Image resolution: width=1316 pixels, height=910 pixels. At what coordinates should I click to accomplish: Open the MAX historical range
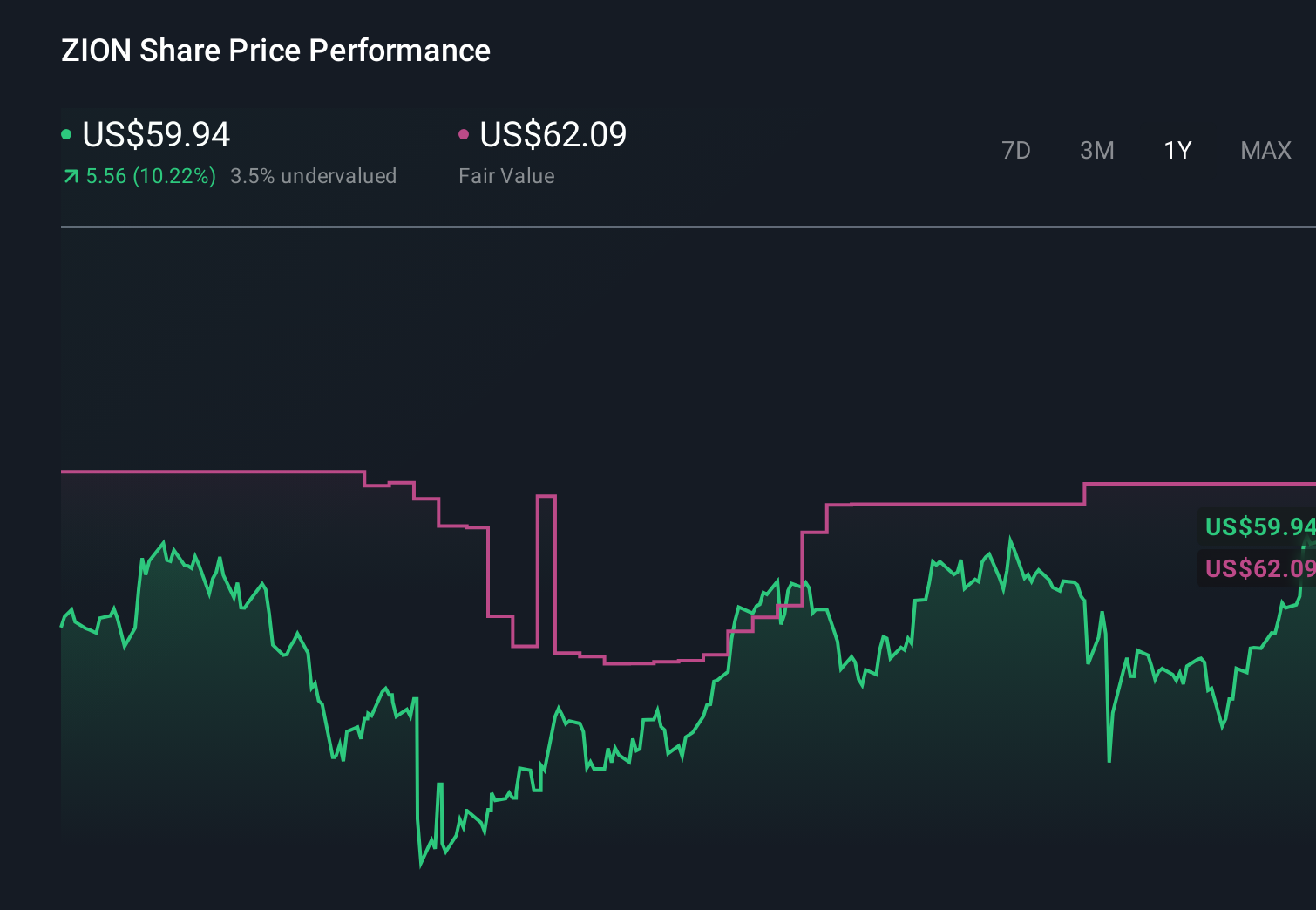coord(1265,150)
